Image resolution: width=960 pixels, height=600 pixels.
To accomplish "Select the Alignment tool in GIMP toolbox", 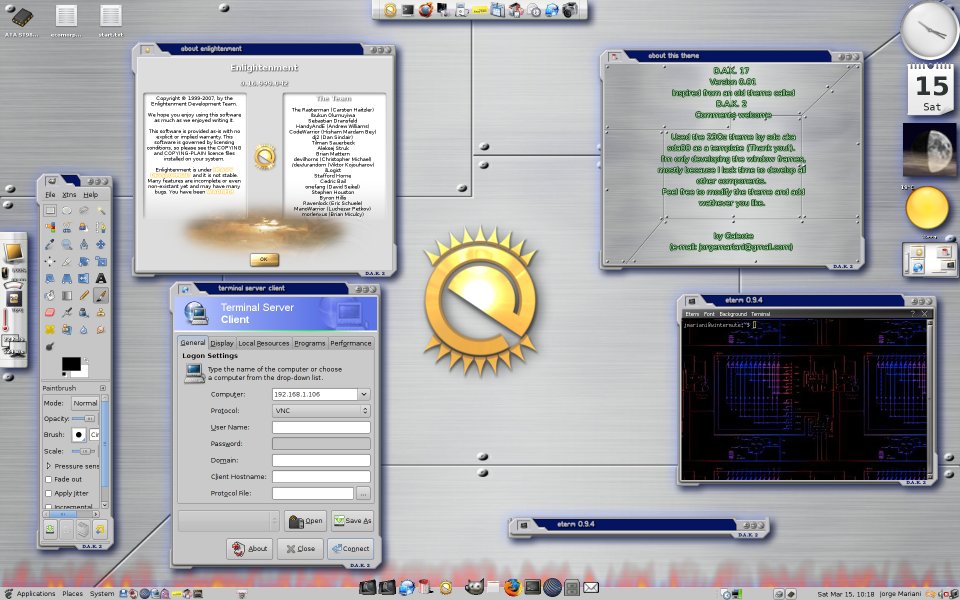I will point(50,261).
